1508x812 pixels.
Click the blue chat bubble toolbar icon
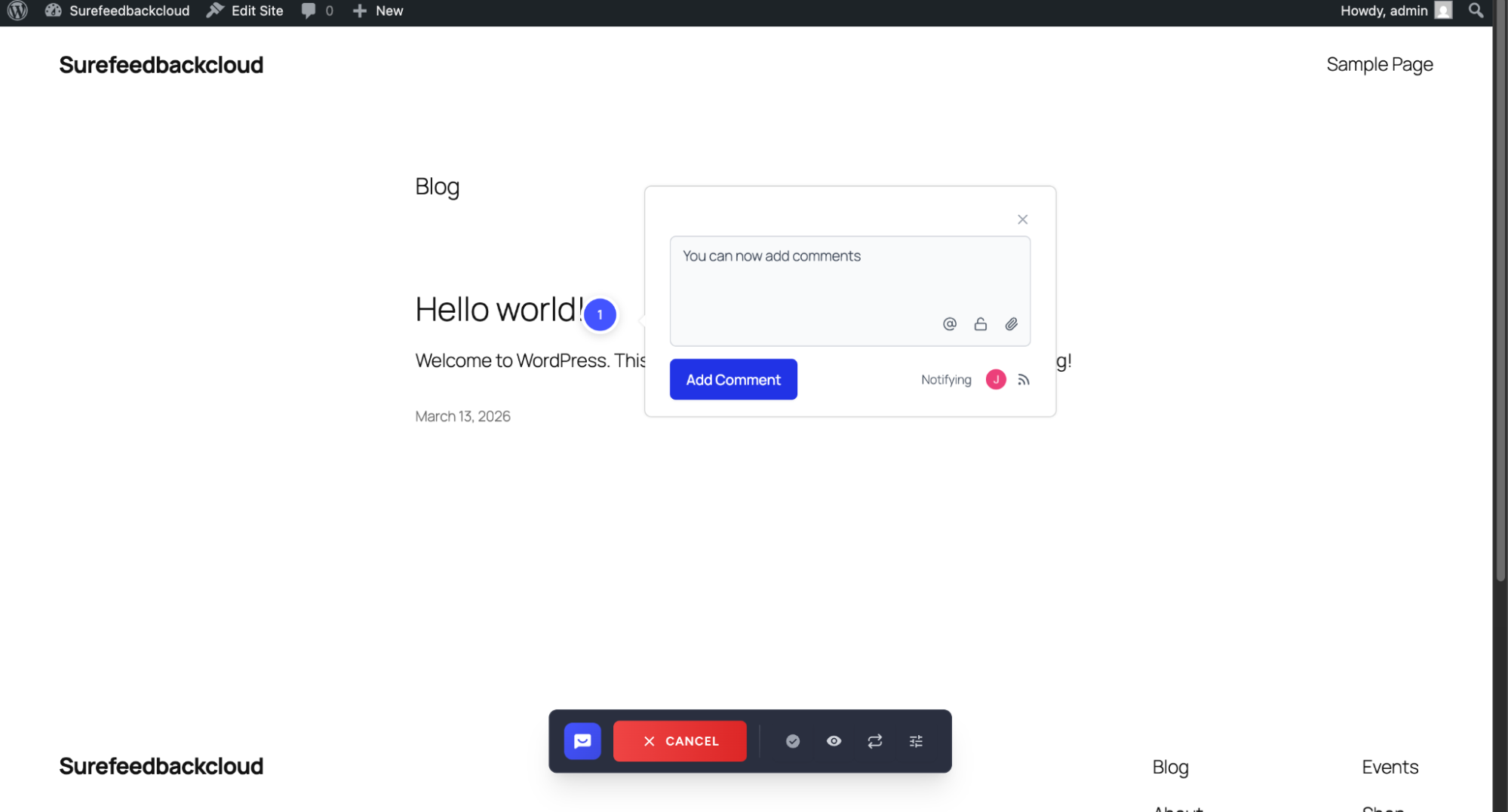[582, 741]
